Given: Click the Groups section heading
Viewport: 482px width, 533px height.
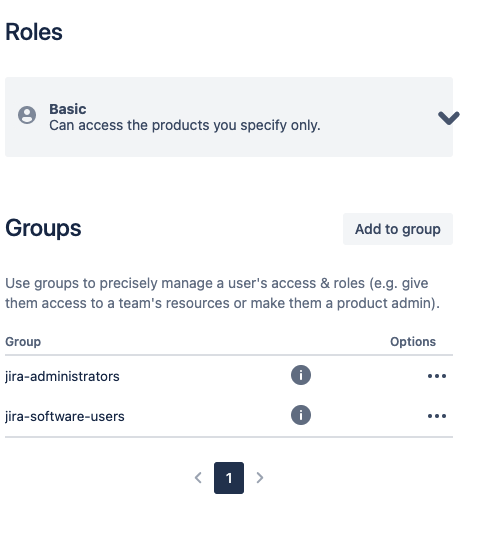Looking at the screenshot, I should tap(43, 228).
